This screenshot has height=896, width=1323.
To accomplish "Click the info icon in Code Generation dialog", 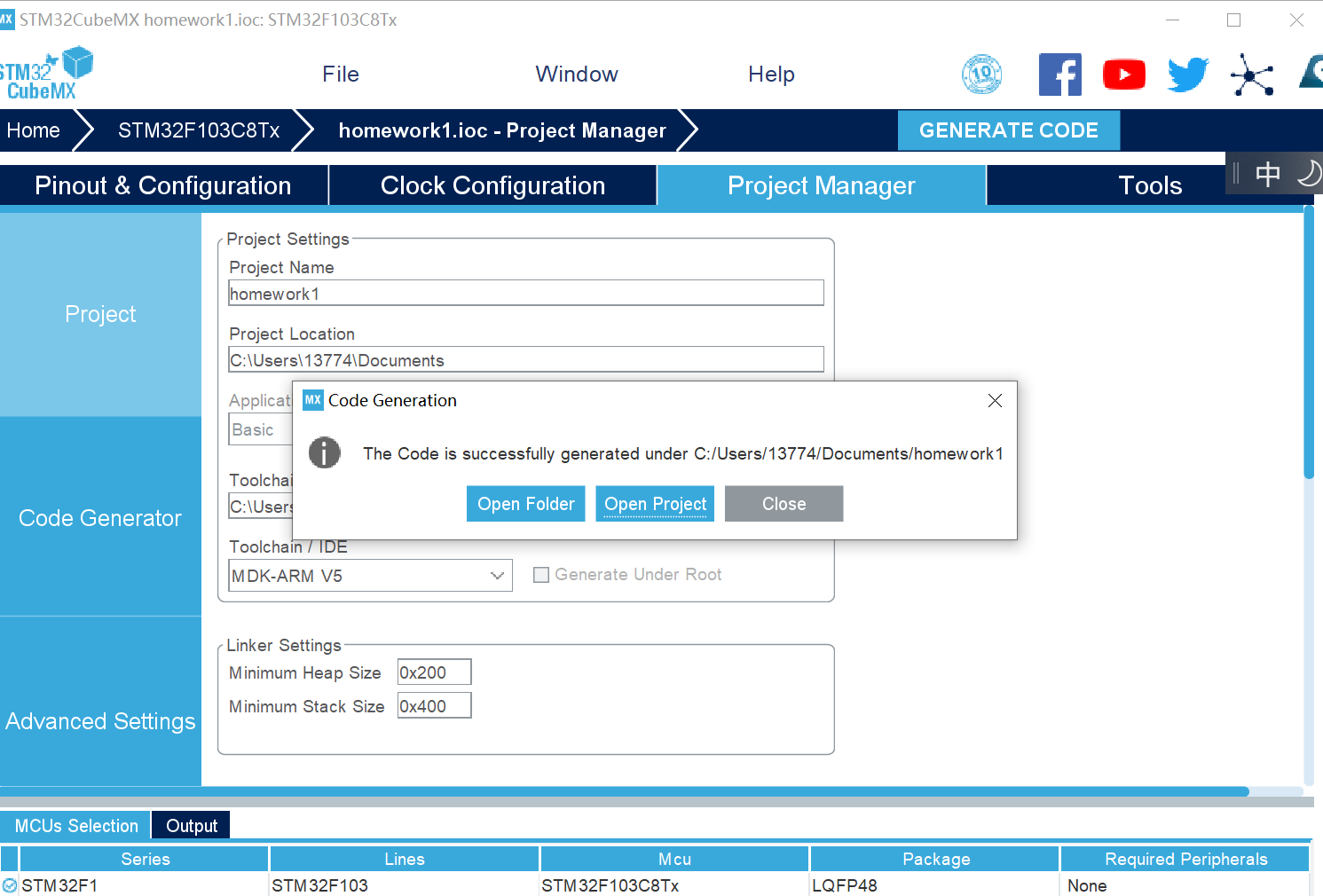I will point(325,452).
